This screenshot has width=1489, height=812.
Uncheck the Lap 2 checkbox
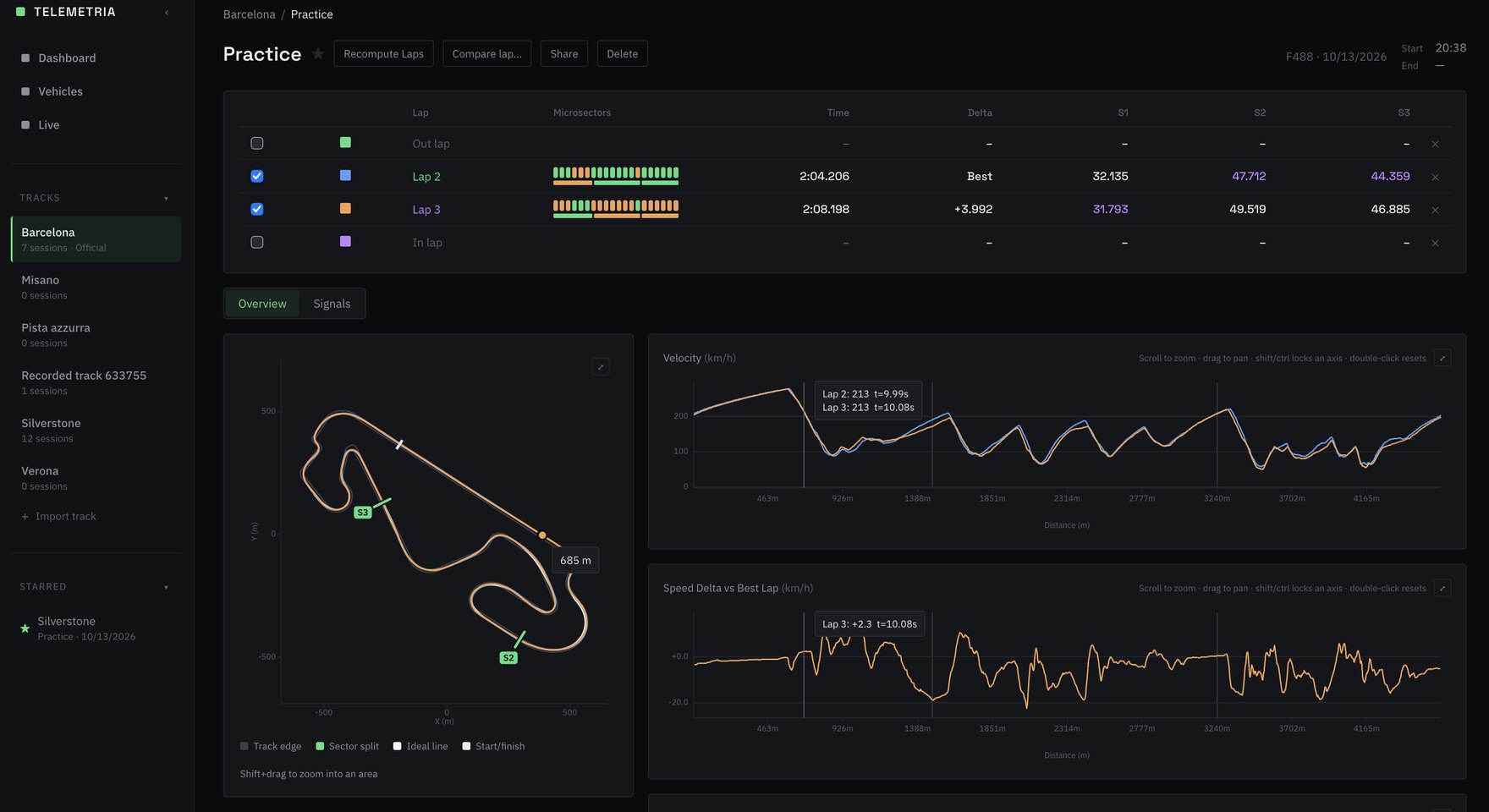257,176
